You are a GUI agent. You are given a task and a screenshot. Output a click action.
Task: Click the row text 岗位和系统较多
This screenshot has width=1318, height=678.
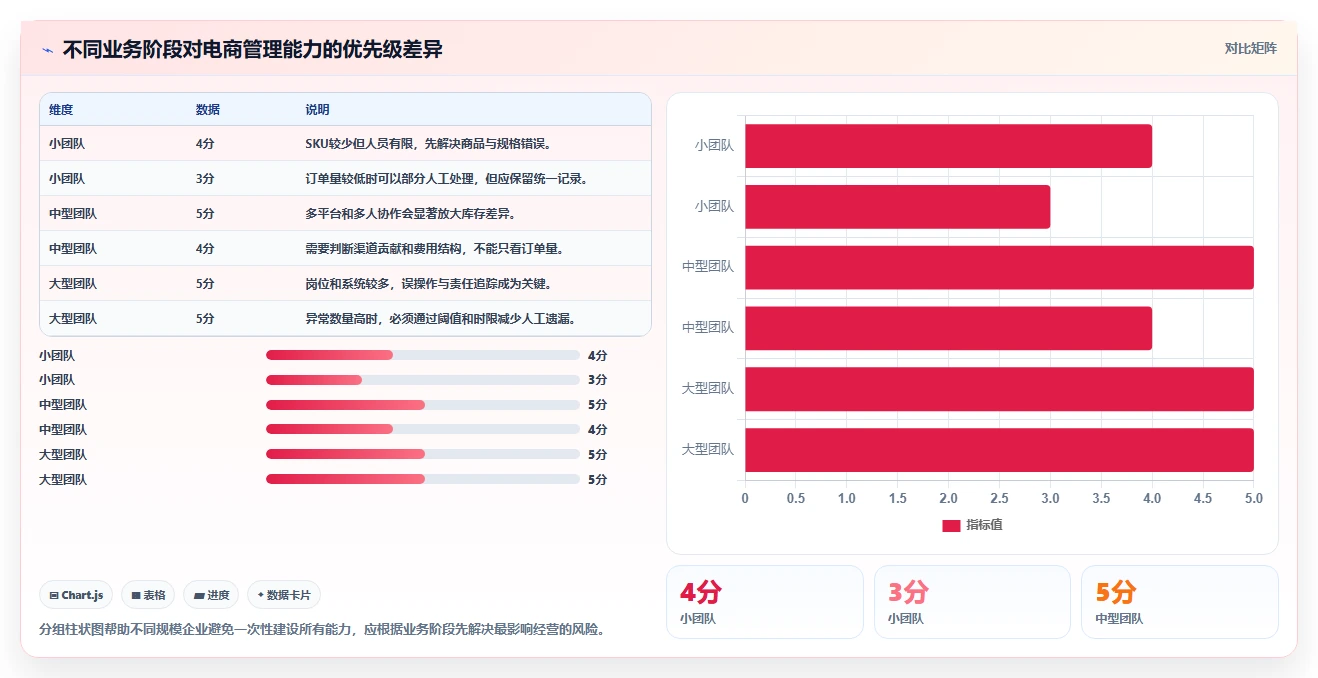pyautogui.click(x=347, y=284)
